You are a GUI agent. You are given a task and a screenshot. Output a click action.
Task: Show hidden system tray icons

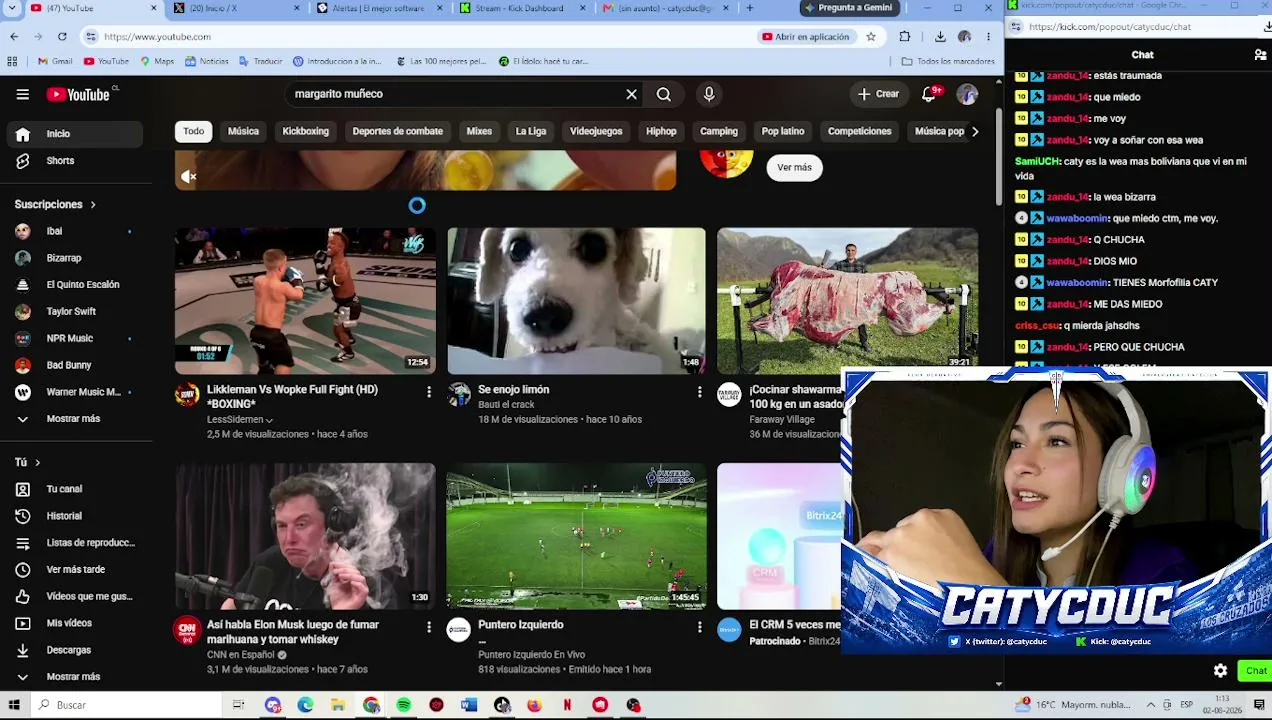[1151, 705]
